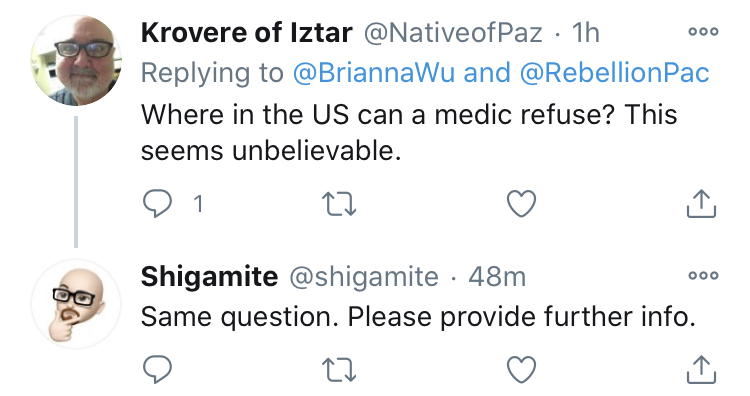Reply to Shigamite's tweet
This screenshot has width=750, height=396.
(157, 369)
